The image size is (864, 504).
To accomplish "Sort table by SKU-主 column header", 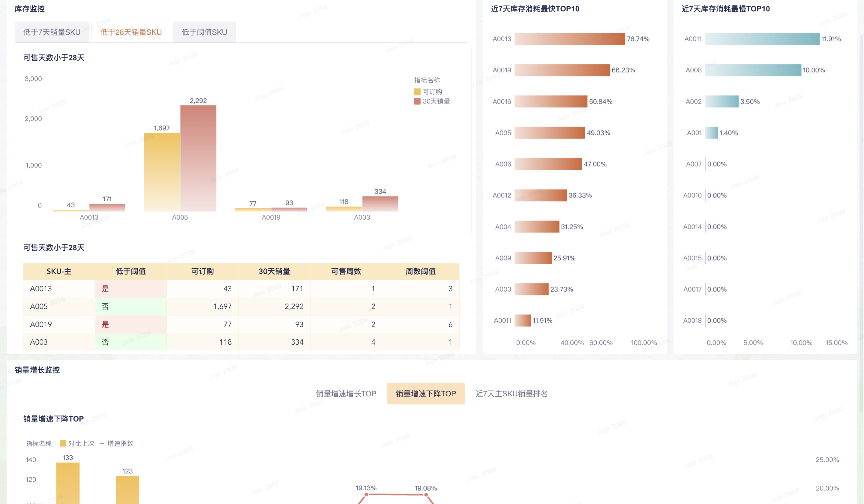I will [59, 271].
